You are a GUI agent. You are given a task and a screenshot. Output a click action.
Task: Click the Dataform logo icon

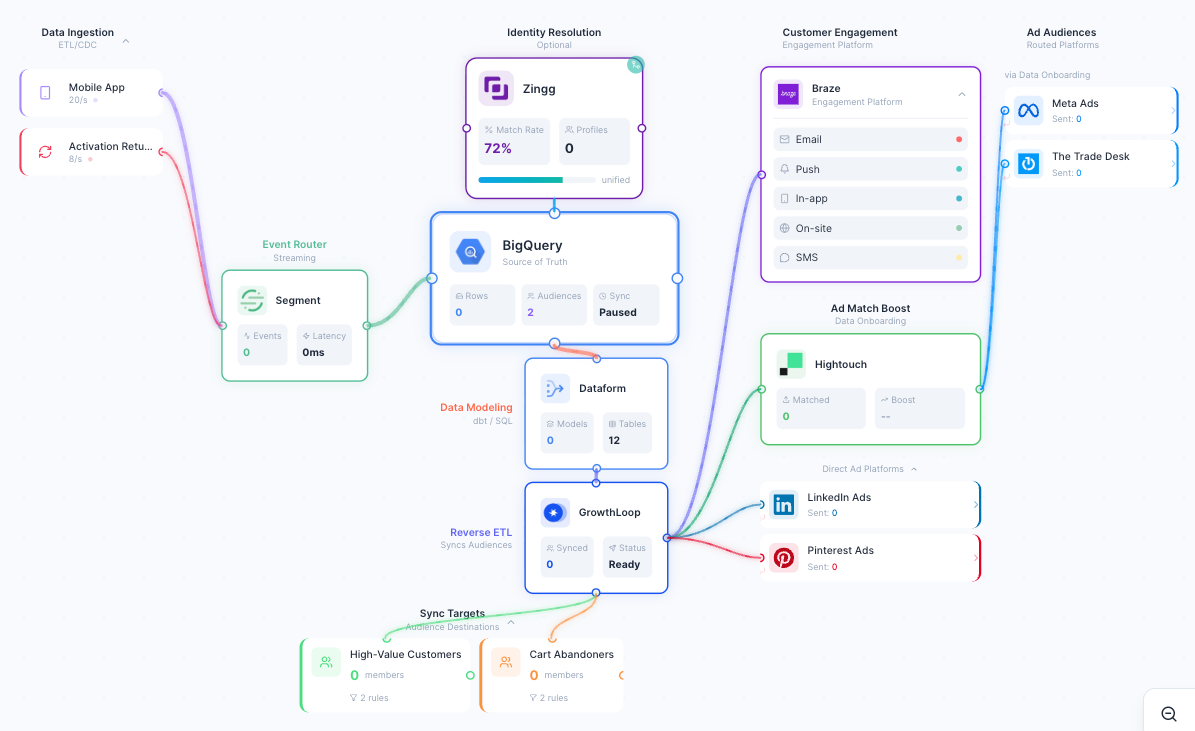pyautogui.click(x=555, y=388)
